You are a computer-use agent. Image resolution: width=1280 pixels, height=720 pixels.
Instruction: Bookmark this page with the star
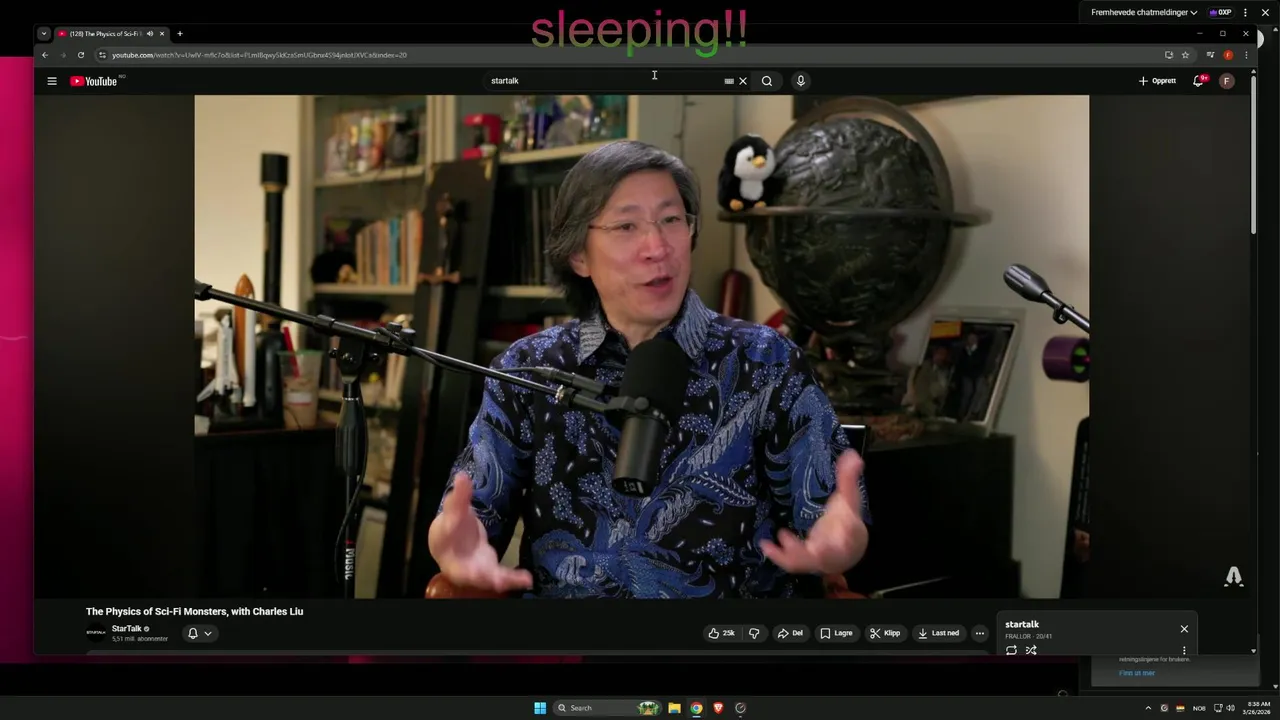pos(1185,55)
